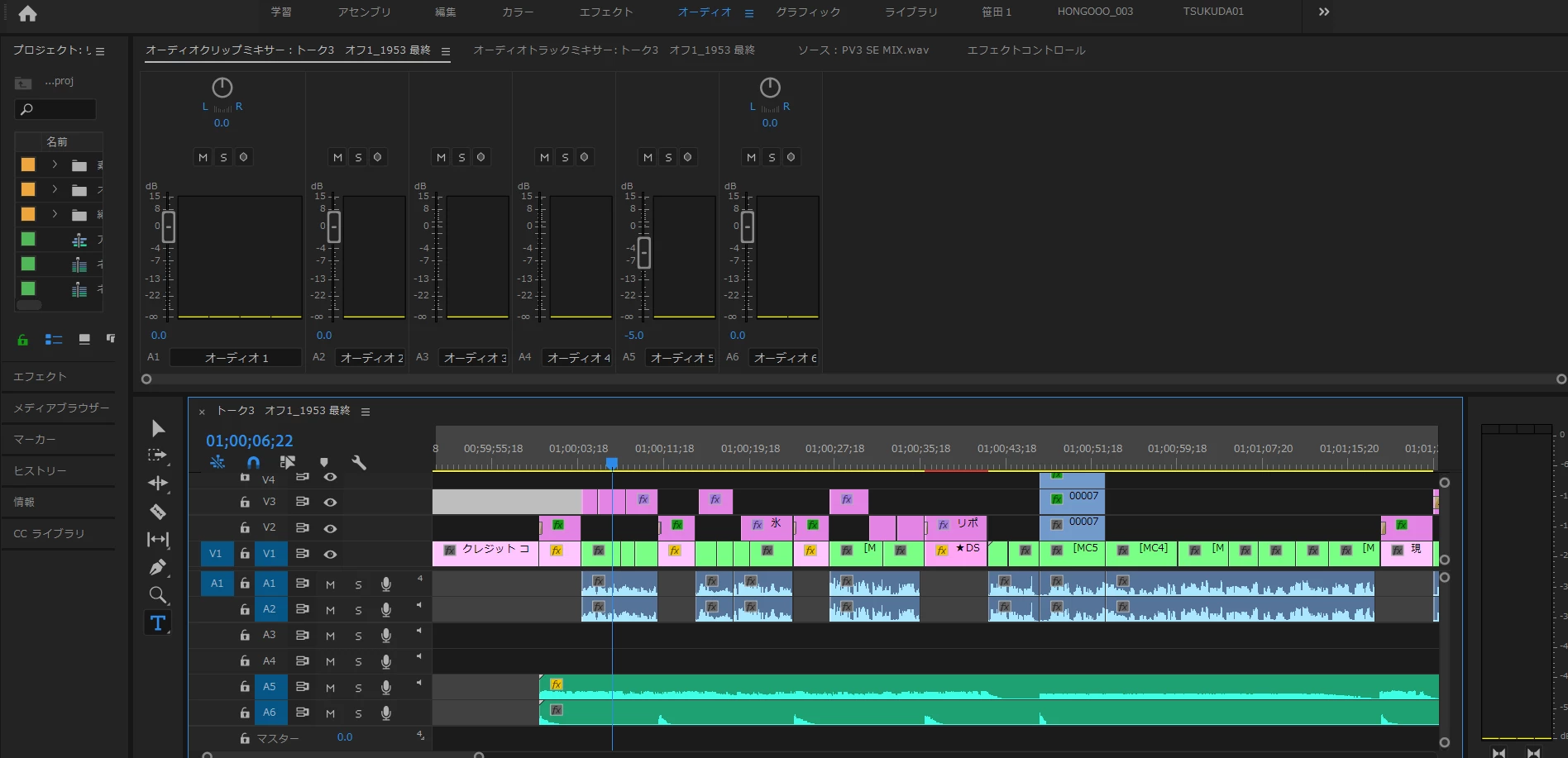
Task: Switch project panel to freeform view
Action: point(111,339)
